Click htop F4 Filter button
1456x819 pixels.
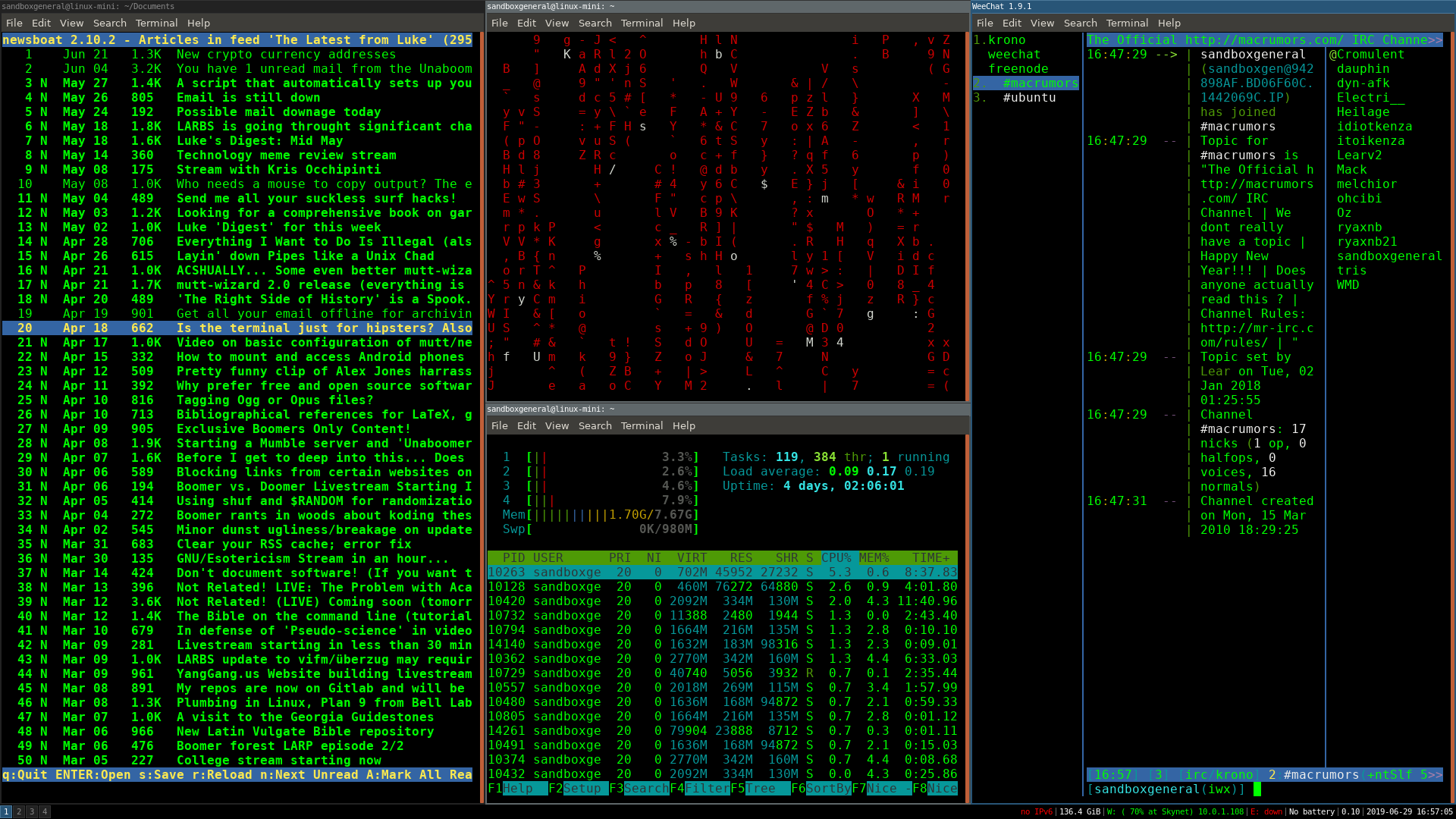(x=699, y=789)
